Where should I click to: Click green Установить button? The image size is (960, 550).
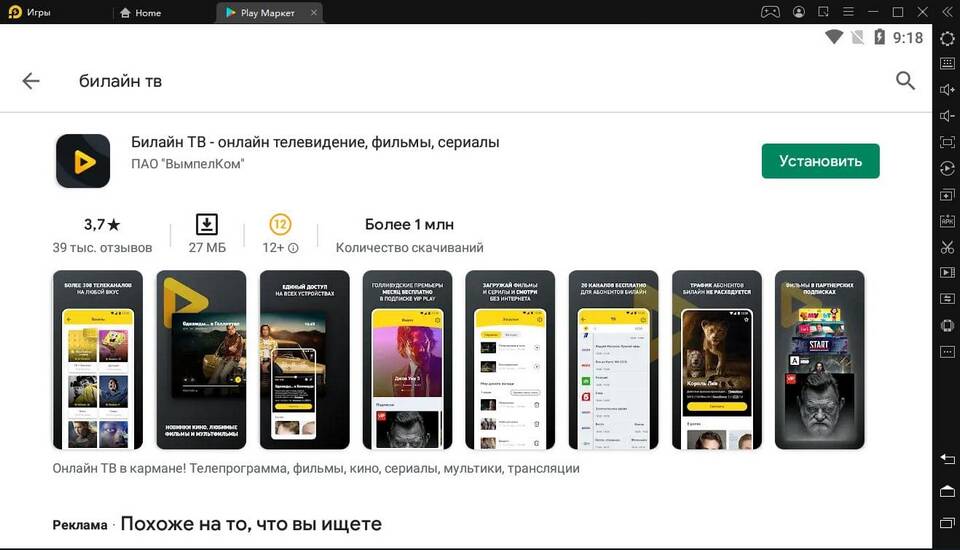click(x=820, y=161)
